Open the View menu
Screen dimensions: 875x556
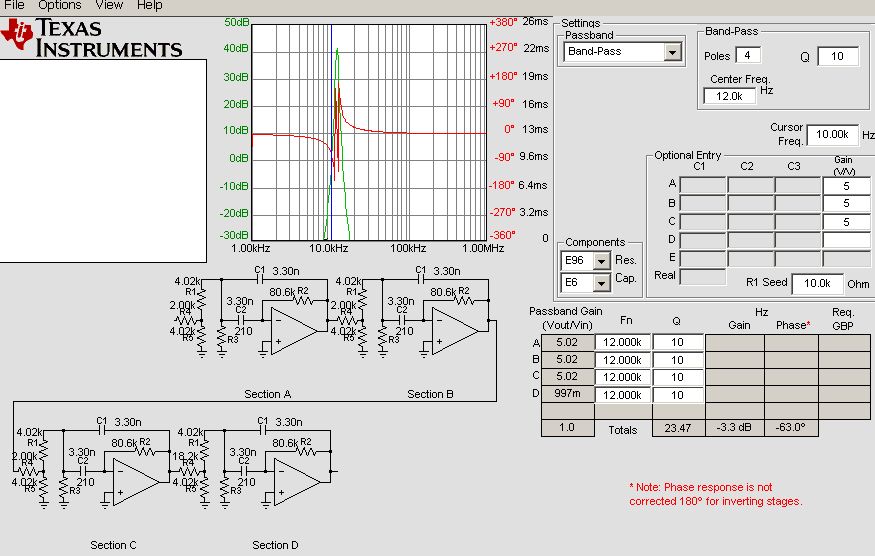[x=109, y=5]
